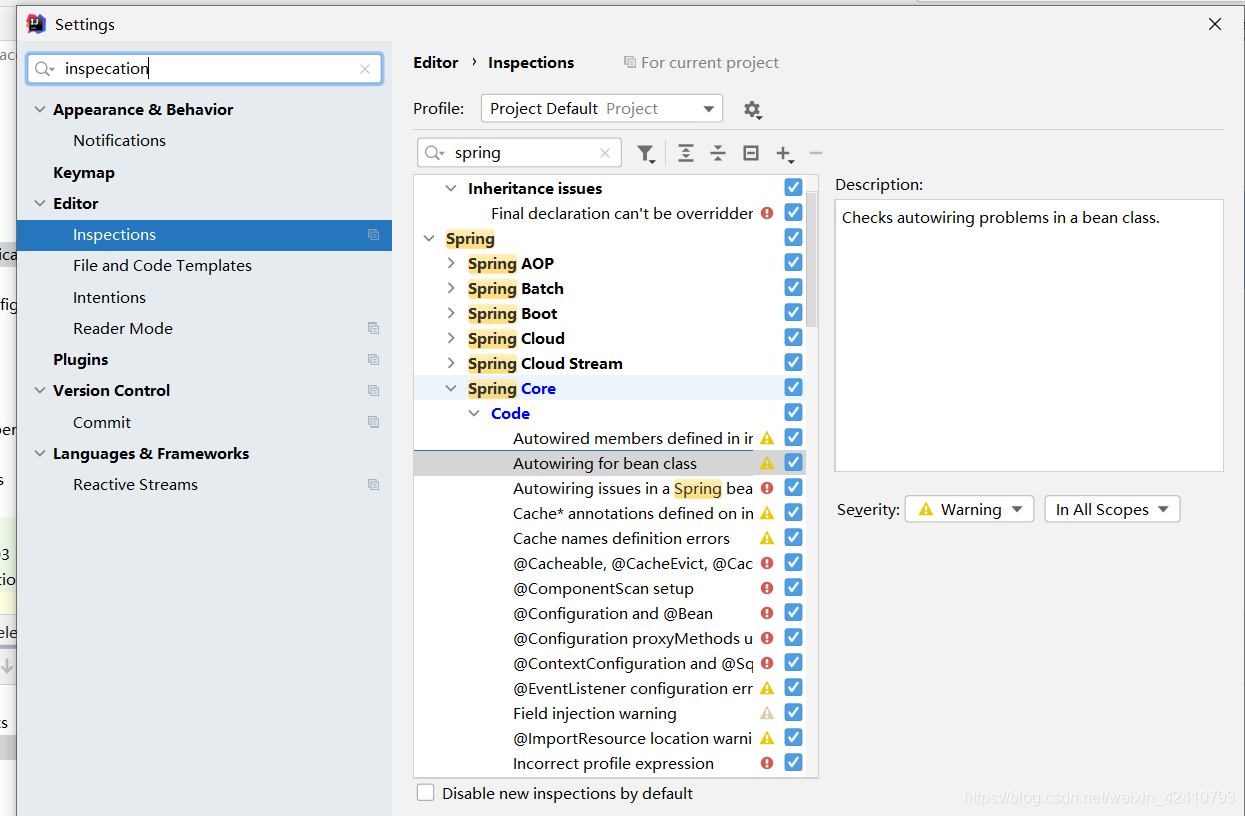The height and width of the screenshot is (816, 1245).
Task: Toggle the Field injection warning checkbox
Action: [x=793, y=712]
